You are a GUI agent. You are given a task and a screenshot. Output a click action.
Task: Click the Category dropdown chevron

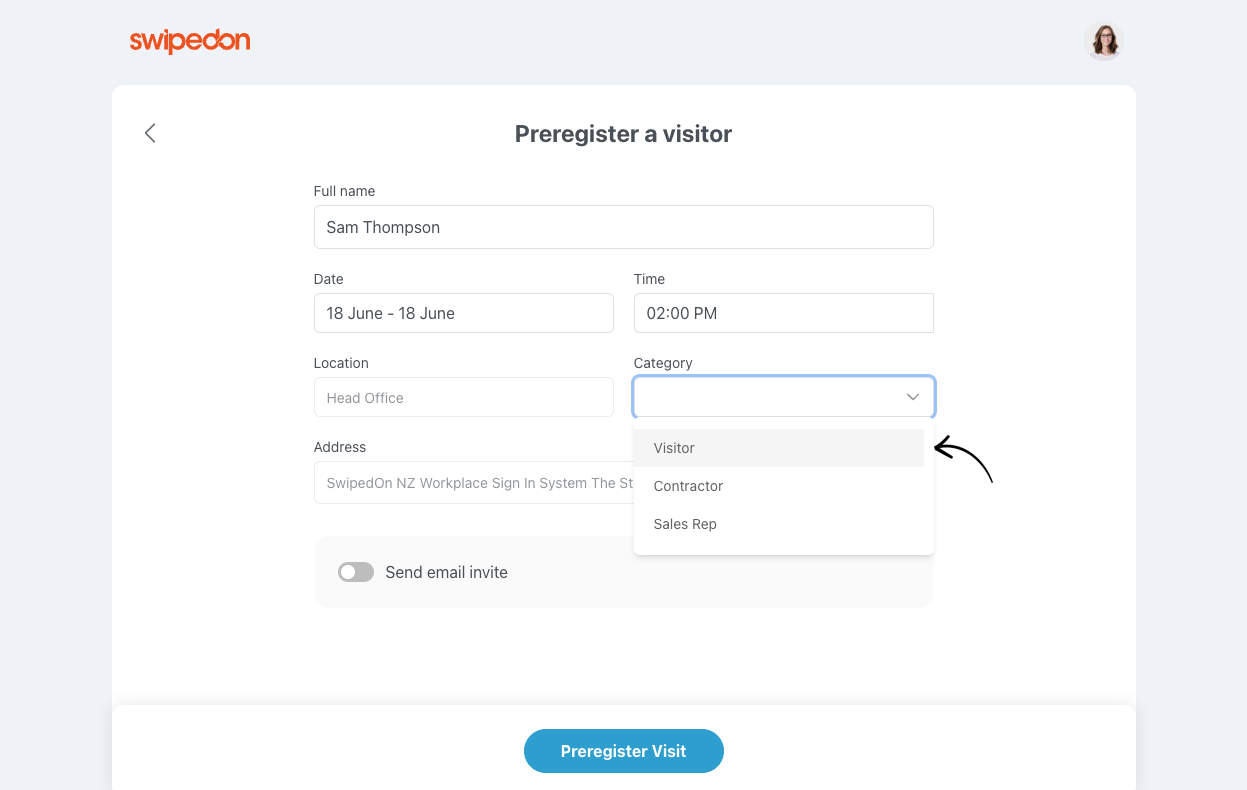coord(912,397)
